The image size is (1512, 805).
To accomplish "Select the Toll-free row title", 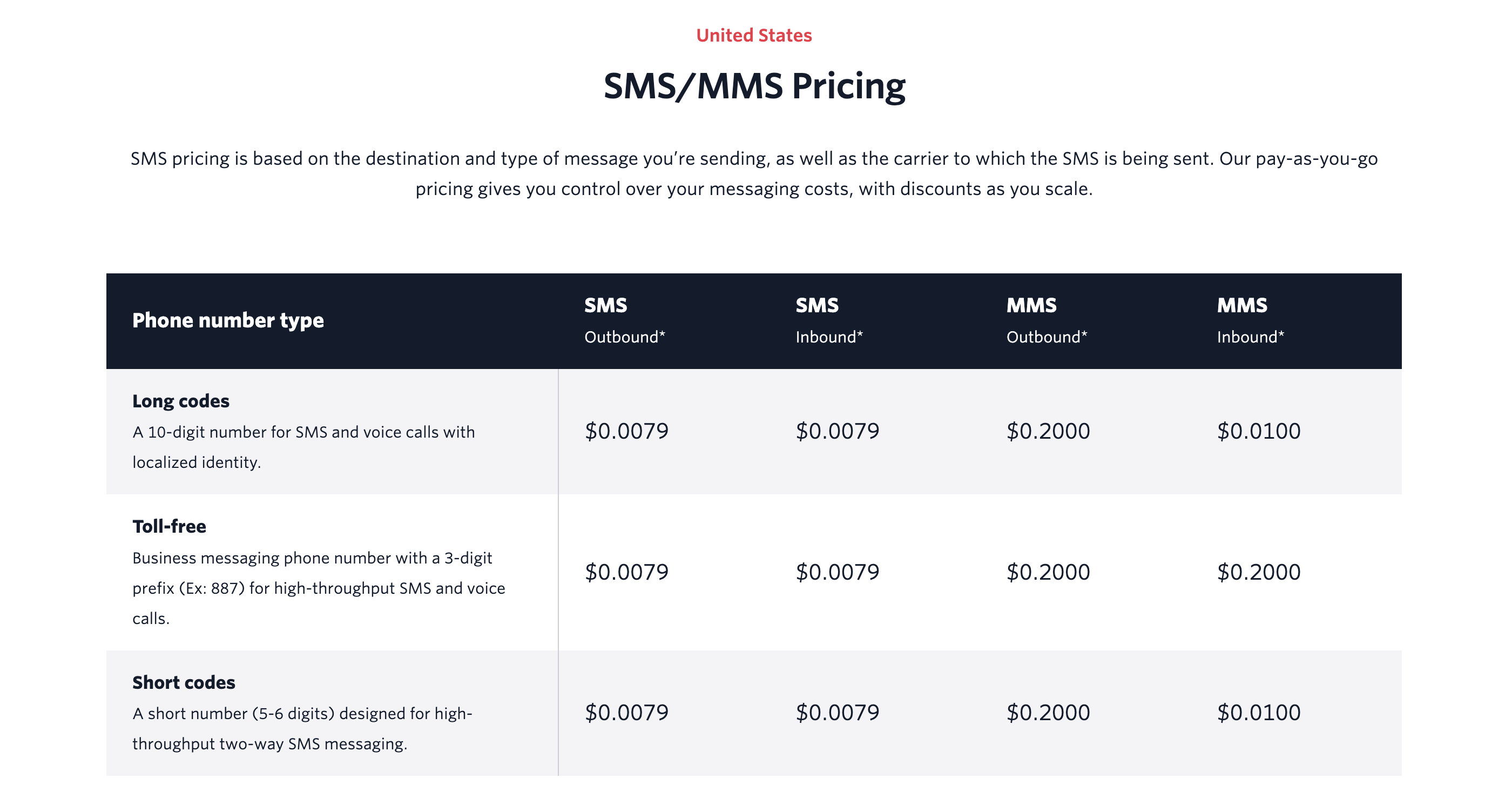I will click(x=169, y=526).
